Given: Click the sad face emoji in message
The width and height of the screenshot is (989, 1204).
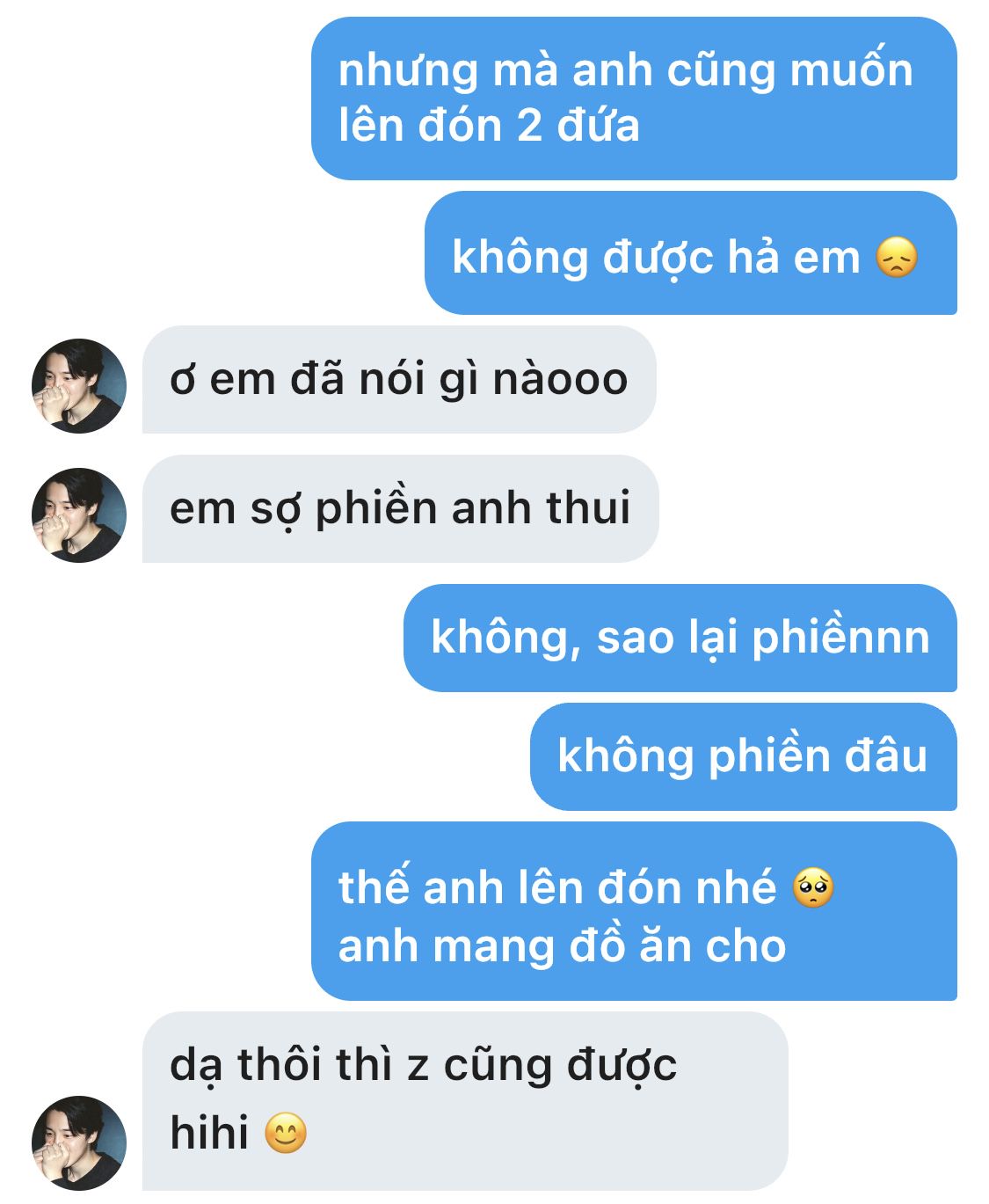Looking at the screenshot, I should pyautogui.click(x=897, y=258).
